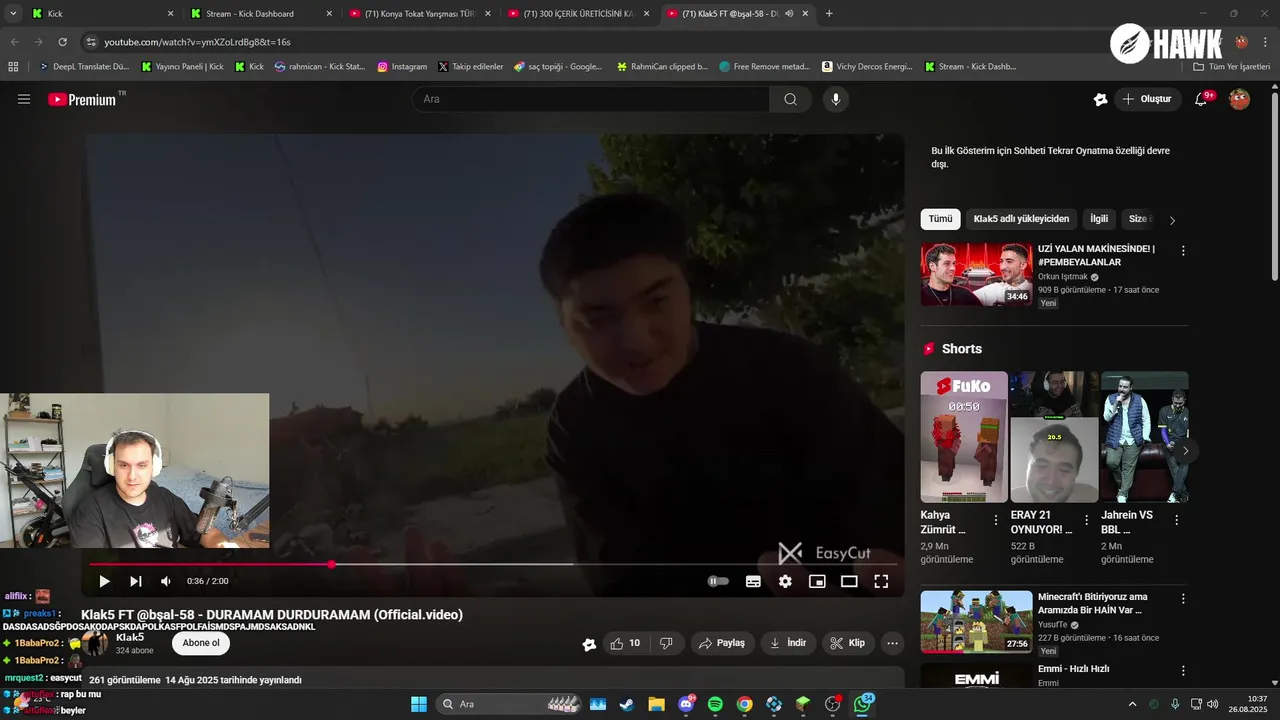Open options for Minecraft'ı Bitiriyoruz video
The height and width of the screenshot is (720, 1280).
[1183, 599]
